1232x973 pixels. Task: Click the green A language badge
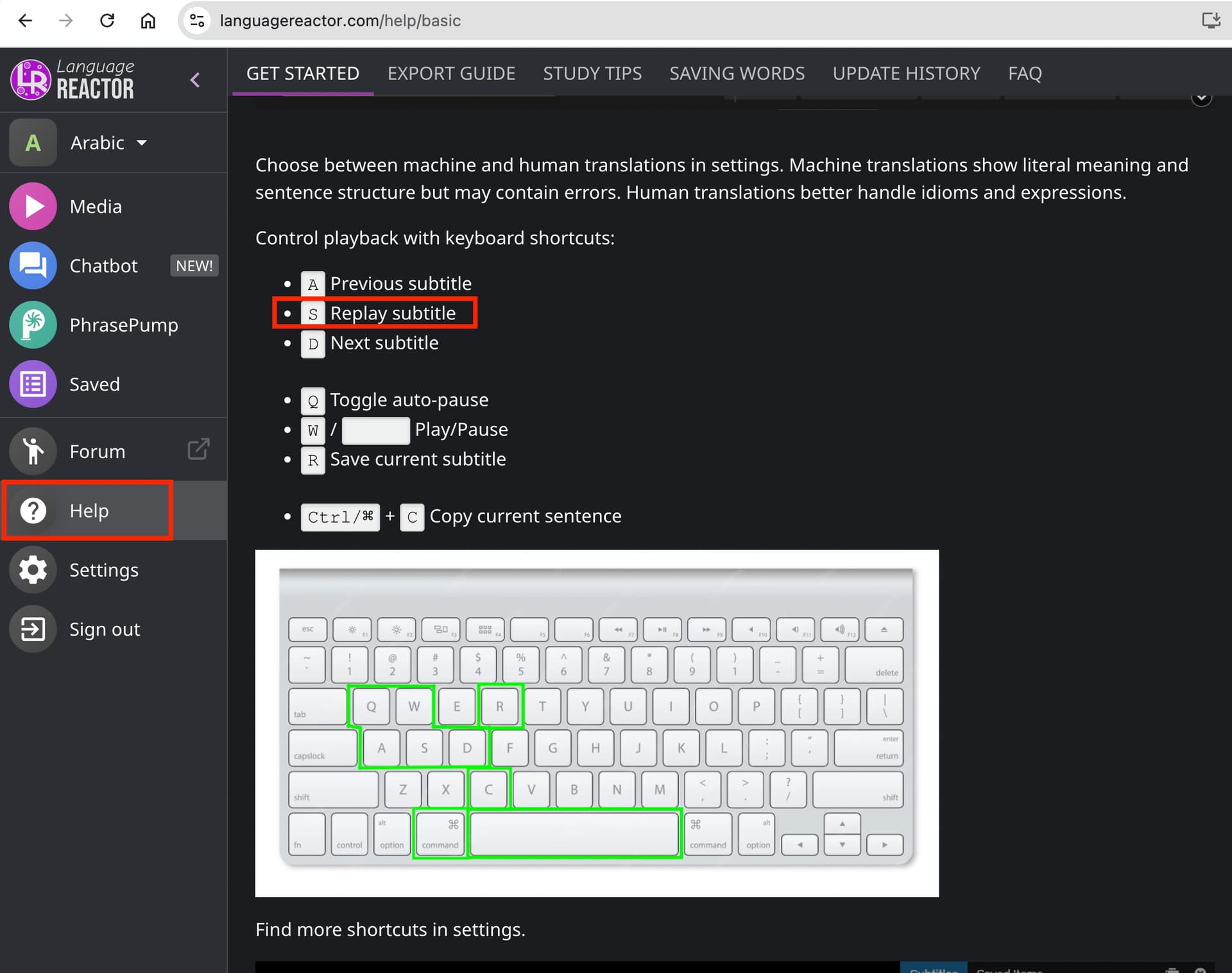(x=33, y=142)
